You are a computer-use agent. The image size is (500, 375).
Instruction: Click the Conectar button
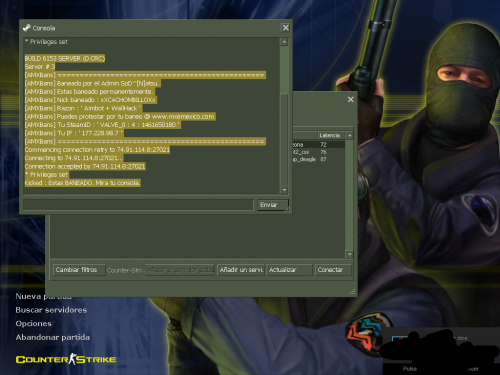point(333,270)
